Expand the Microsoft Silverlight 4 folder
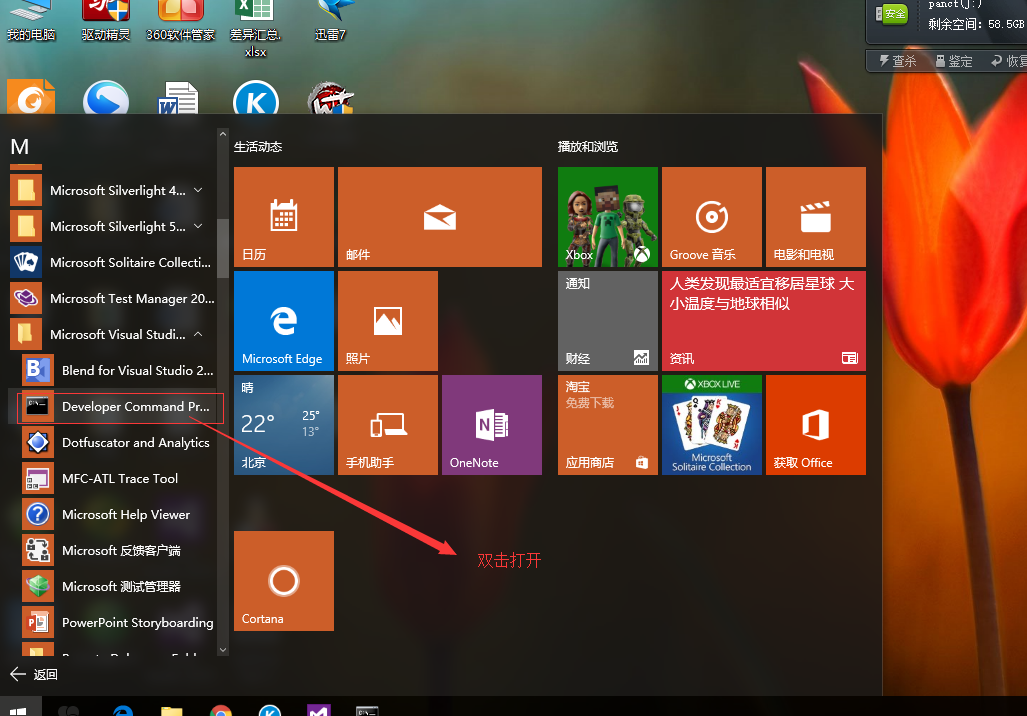 113,191
